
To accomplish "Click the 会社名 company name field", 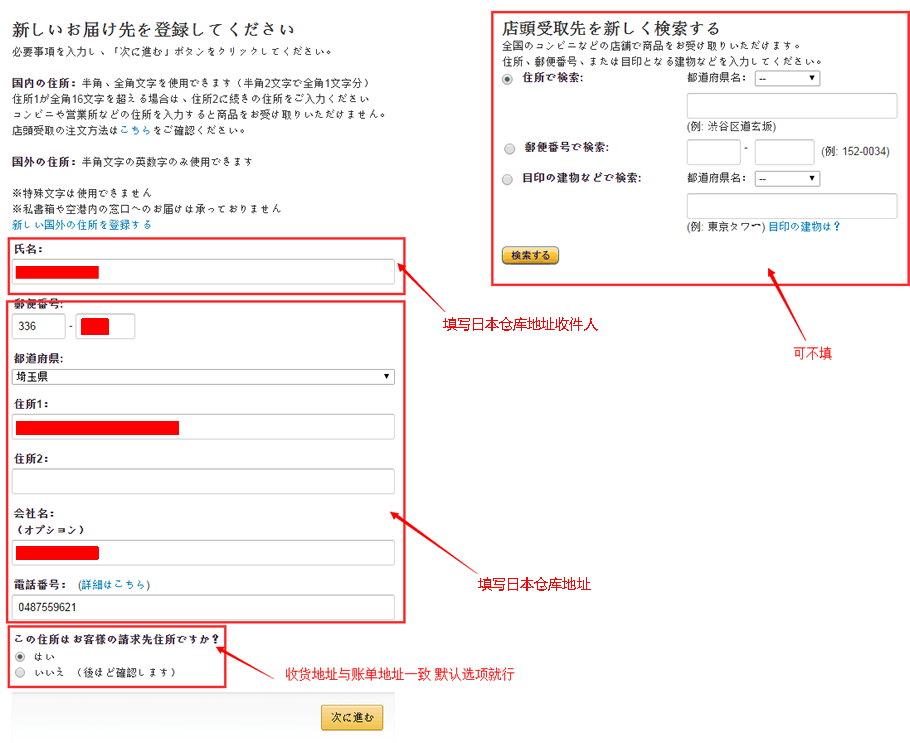I will click(x=203, y=553).
